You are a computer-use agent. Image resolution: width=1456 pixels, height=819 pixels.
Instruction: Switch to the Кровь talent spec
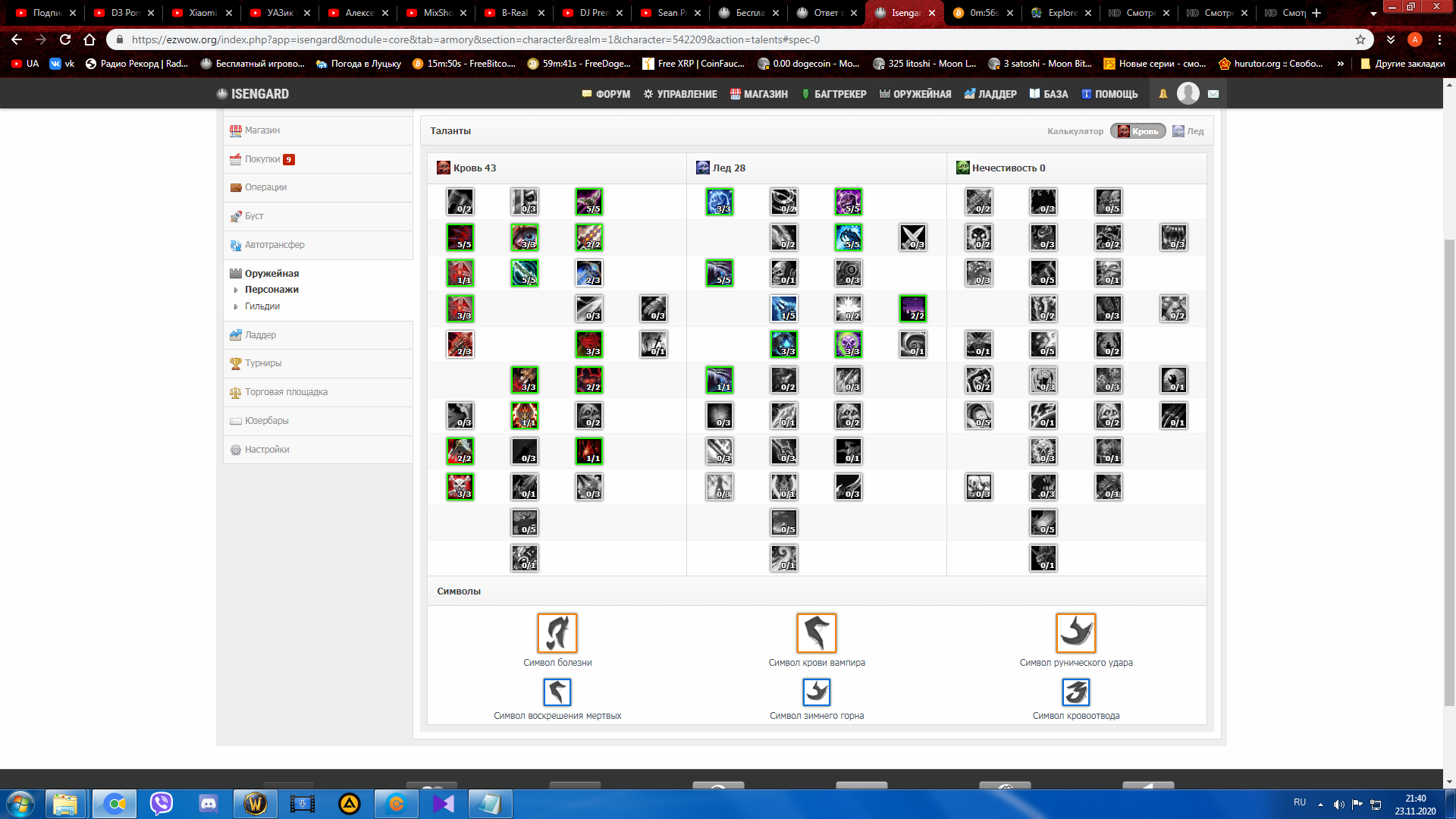[1138, 131]
